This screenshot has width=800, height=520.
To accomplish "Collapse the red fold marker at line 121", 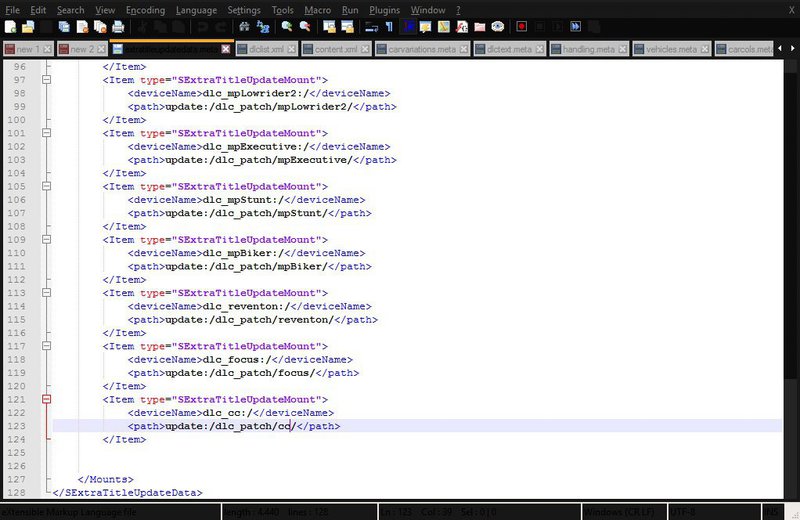I will coord(46,400).
